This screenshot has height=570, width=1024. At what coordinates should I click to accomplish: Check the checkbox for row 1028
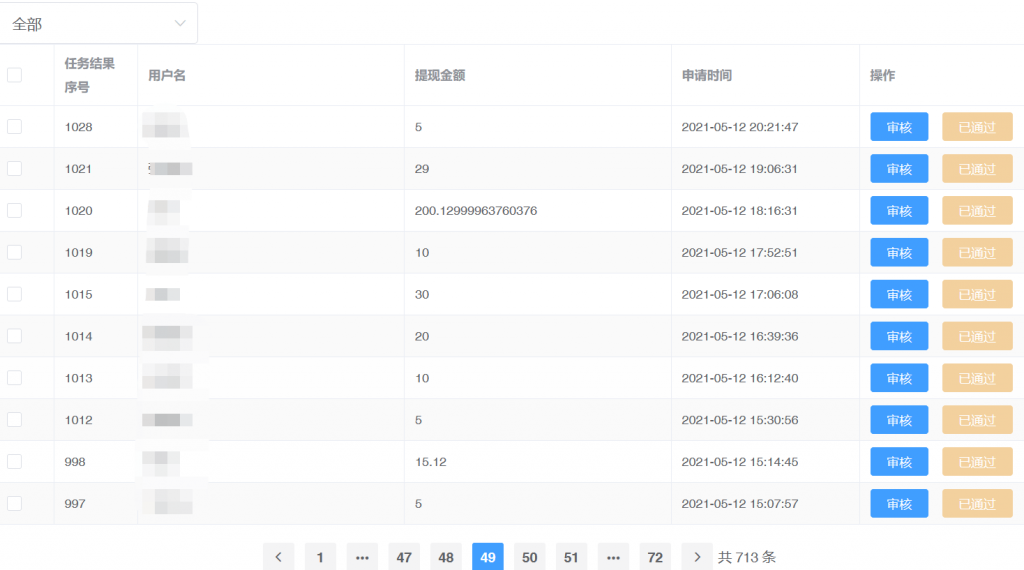point(14,127)
